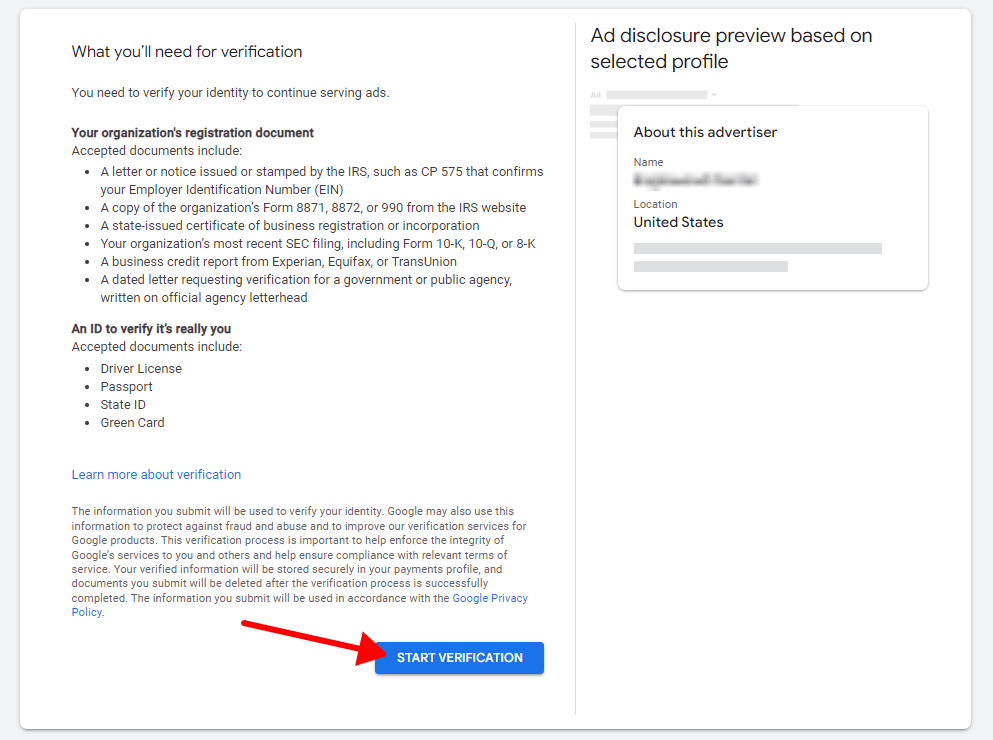Select the About this advertiser heading
The image size is (993, 740).
pyautogui.click(x=704, y=131)
